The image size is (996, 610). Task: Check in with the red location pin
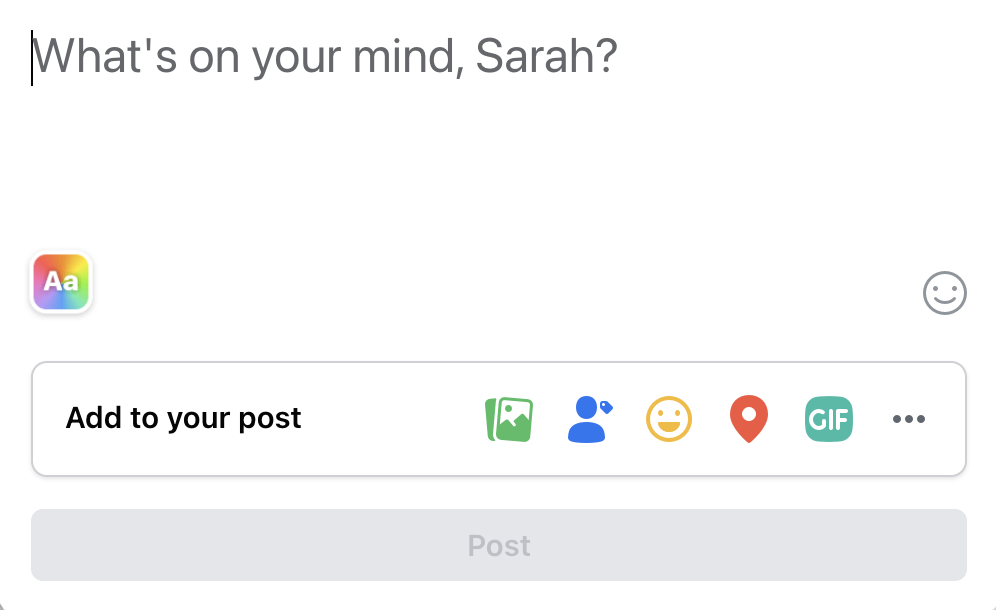pos(749,419)
